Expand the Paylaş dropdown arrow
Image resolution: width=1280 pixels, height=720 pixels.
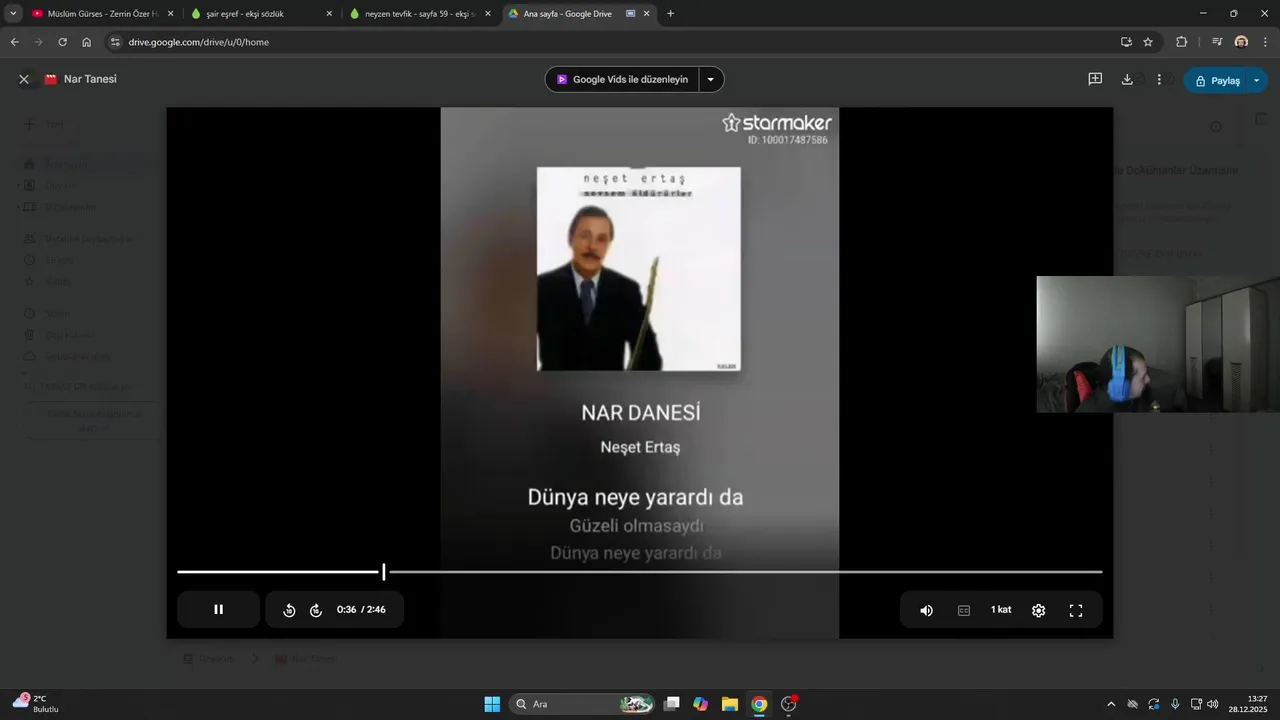tap(1257, 80)
